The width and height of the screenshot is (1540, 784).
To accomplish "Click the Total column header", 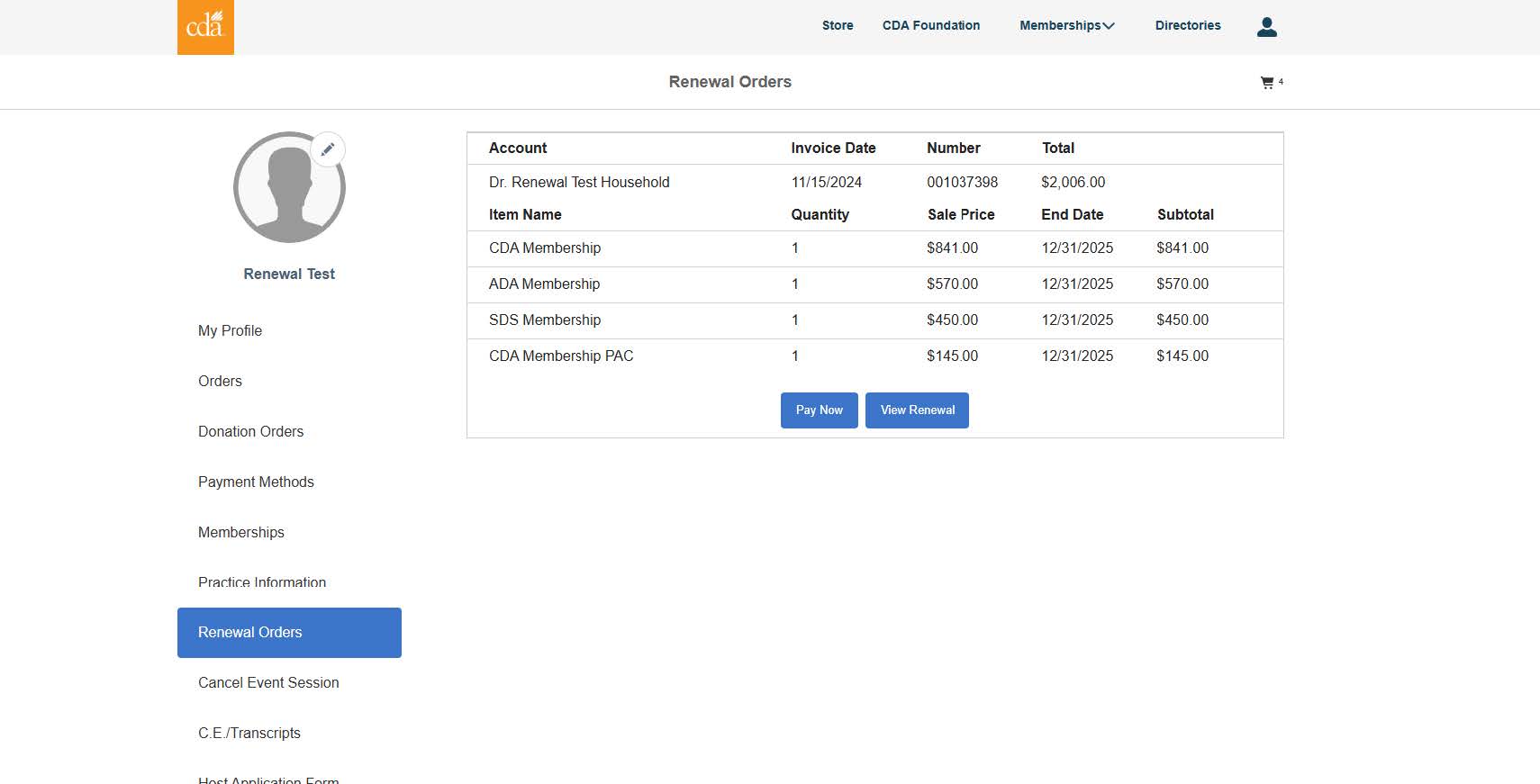I will 1058,148.
